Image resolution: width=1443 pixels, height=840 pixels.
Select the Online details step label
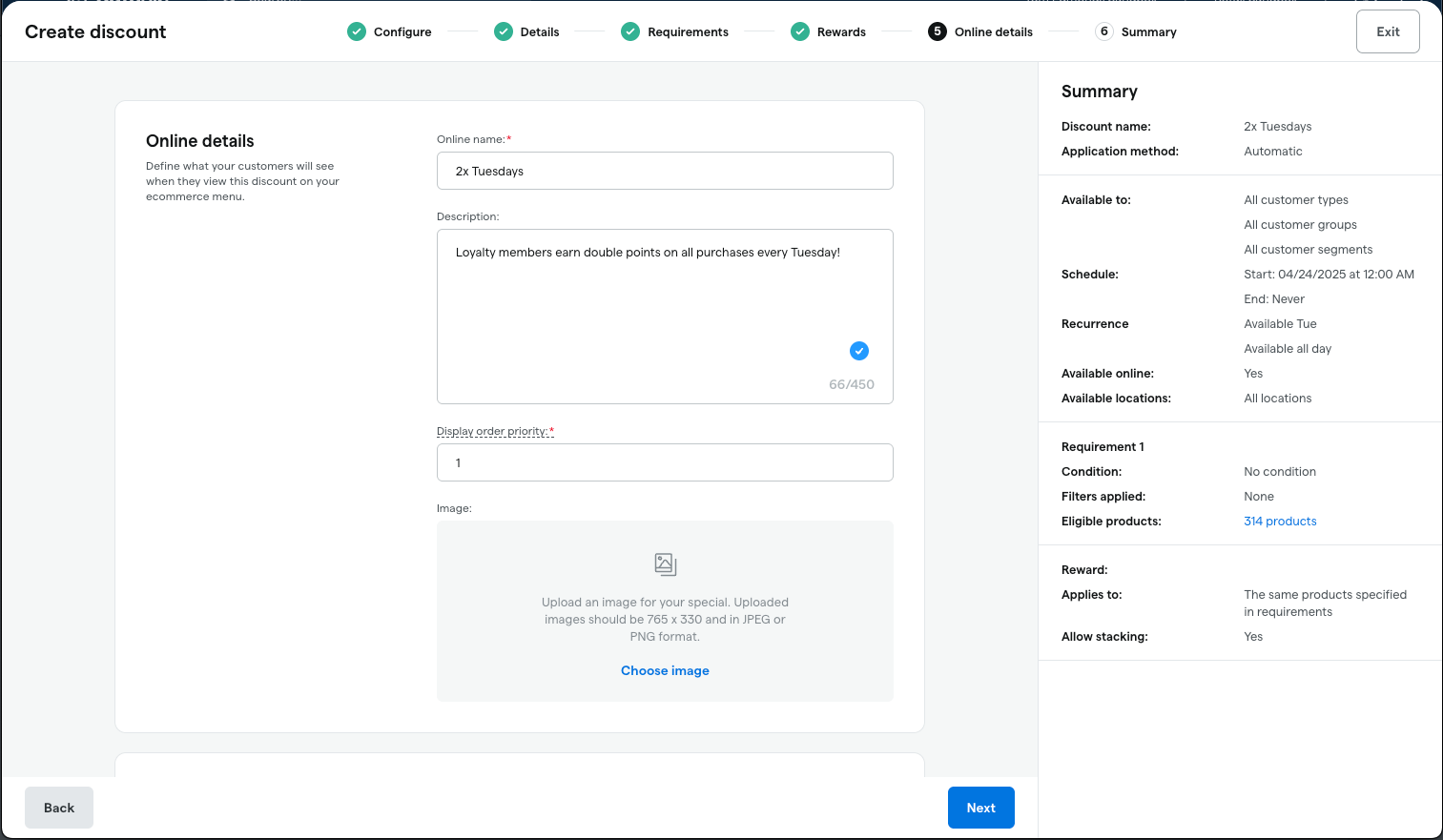(x=994, y=32)
